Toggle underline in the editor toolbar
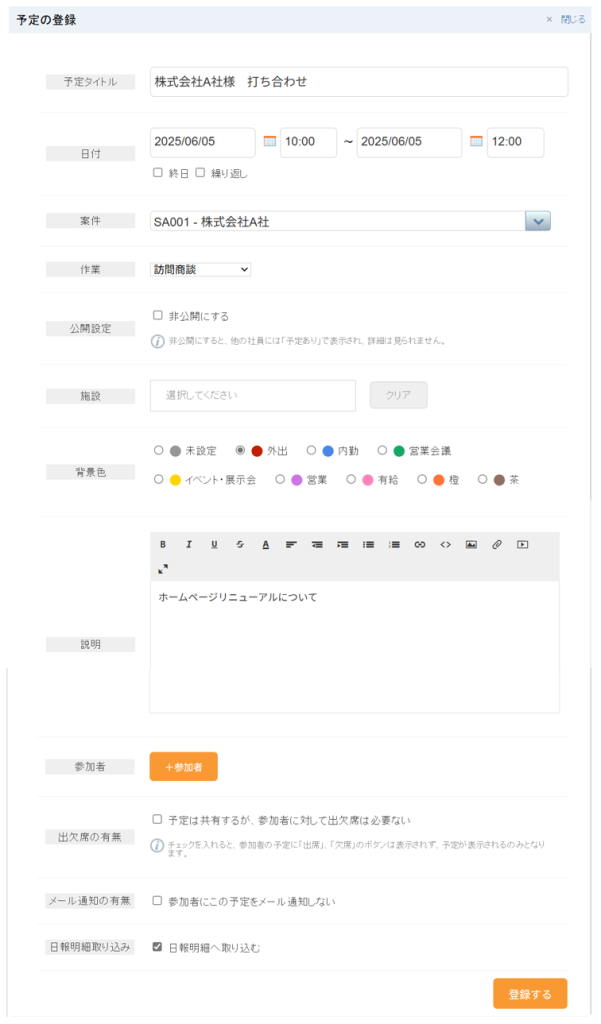This screenshot has height=1024, width=601. pos(214,544)
